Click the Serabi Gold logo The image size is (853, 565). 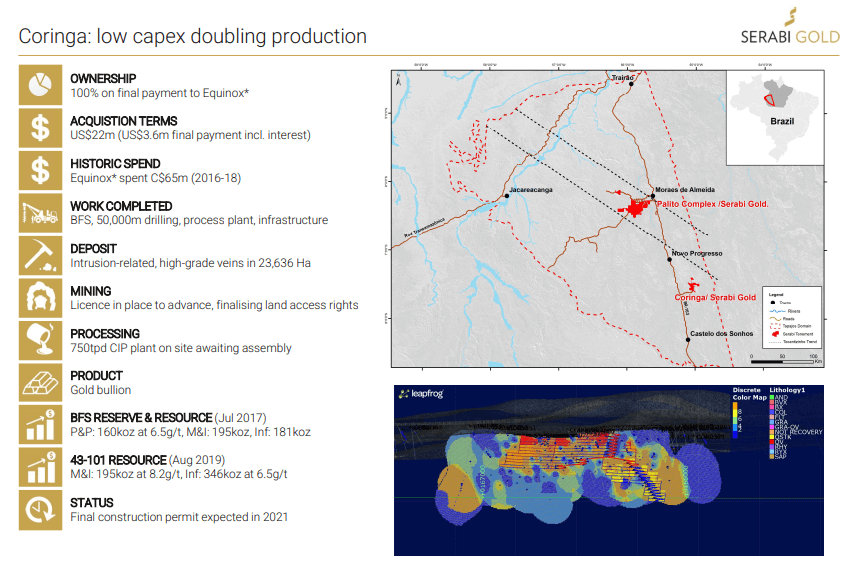click(790, 26)
